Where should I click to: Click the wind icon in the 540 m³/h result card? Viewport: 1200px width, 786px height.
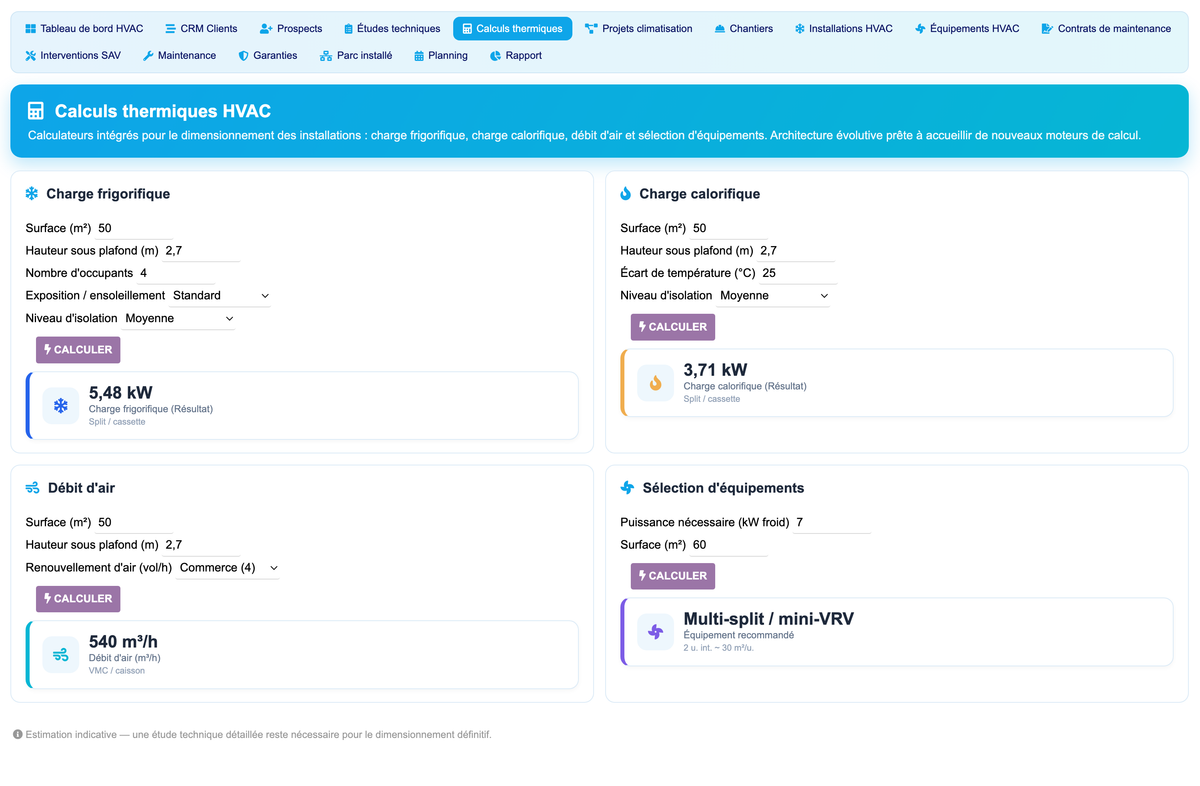pyautogui.click(x=61, y=655)
